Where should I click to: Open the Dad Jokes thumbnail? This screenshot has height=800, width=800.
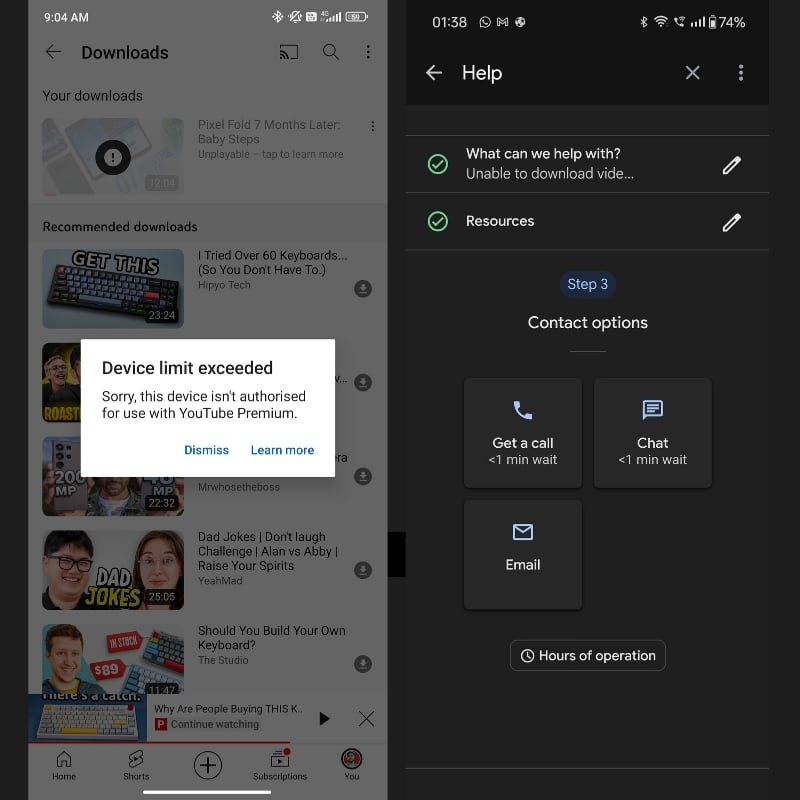click(x=113, y=570)
